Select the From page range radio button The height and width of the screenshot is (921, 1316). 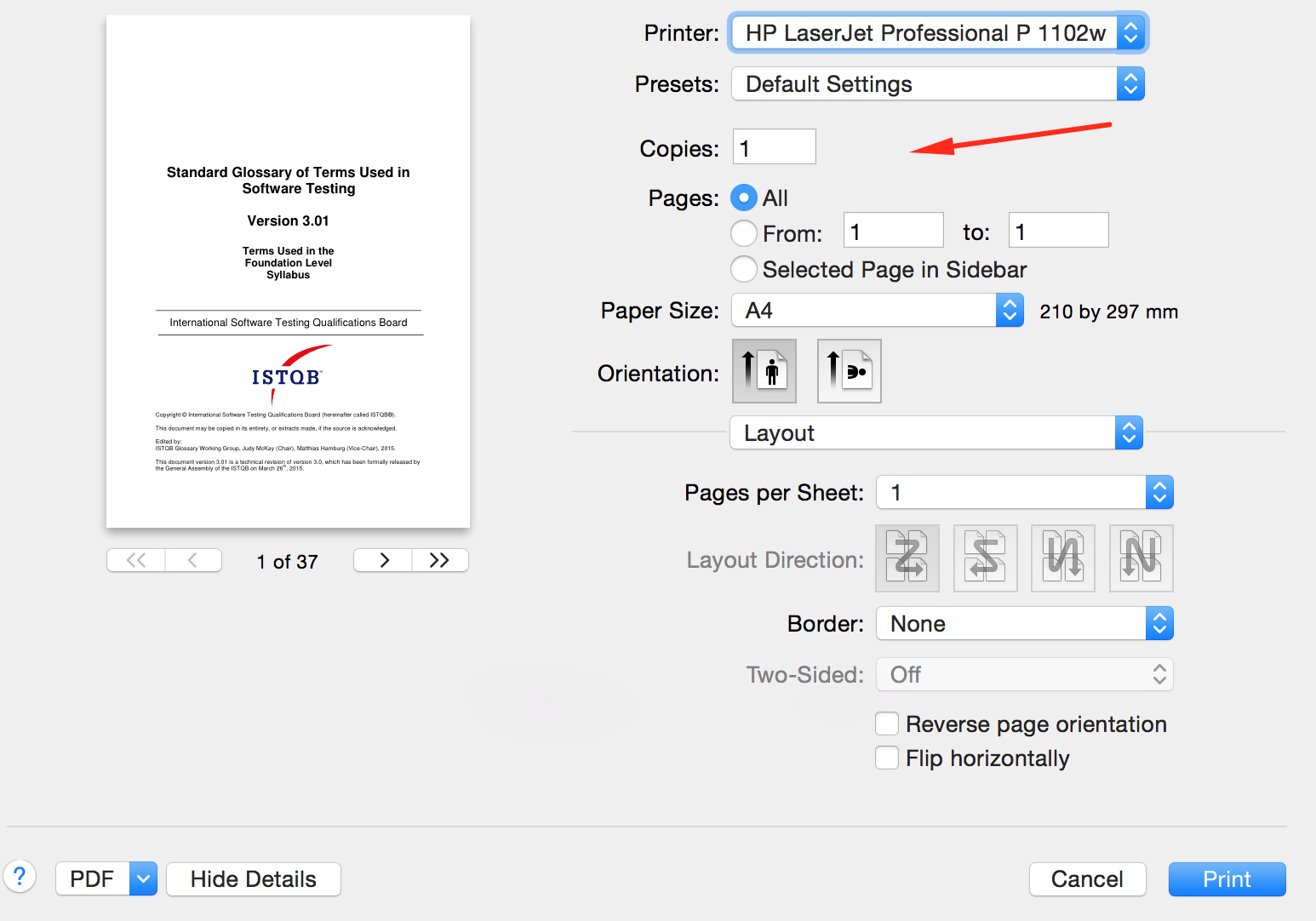[x=744, y=233]
